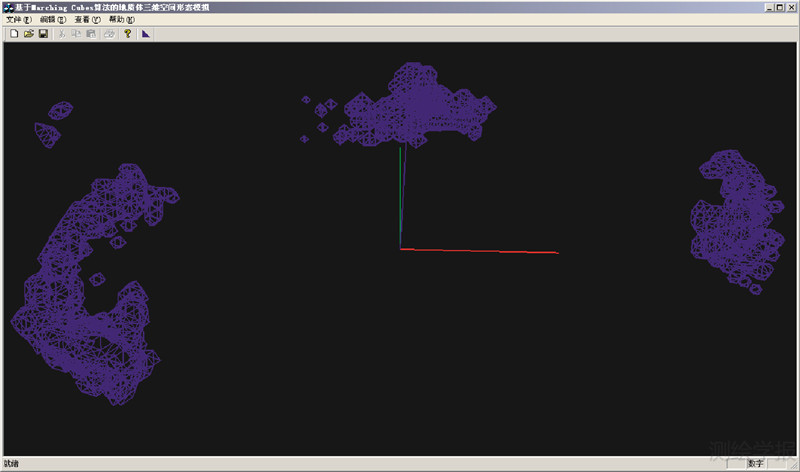Open the 编辑(E) menu
The height and width of the screenshot is (472, 800).
(53, 20)
